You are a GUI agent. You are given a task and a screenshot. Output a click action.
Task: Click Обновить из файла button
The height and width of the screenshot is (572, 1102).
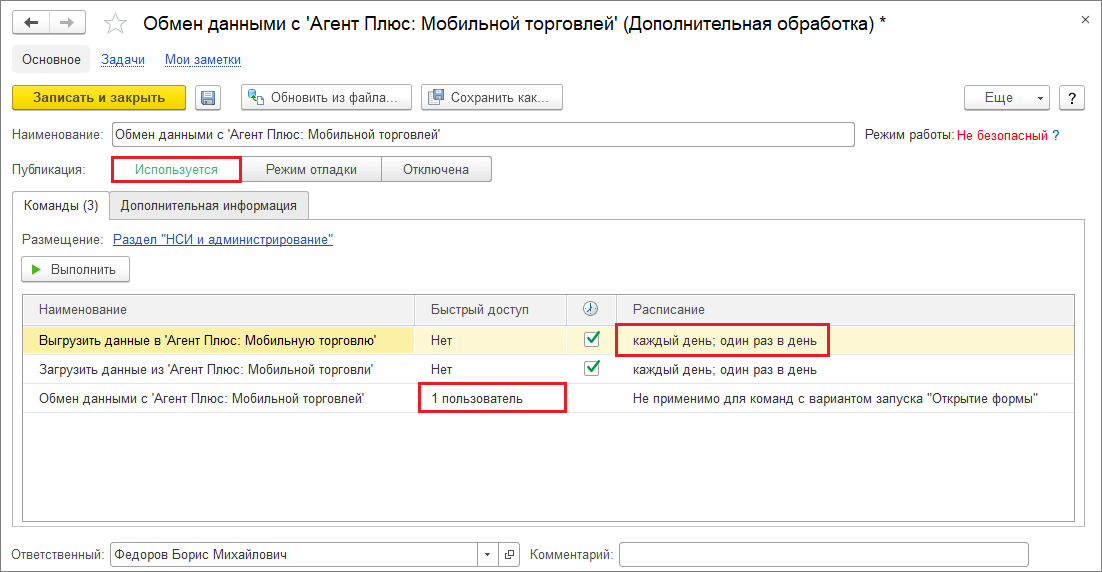pos(325,98)
